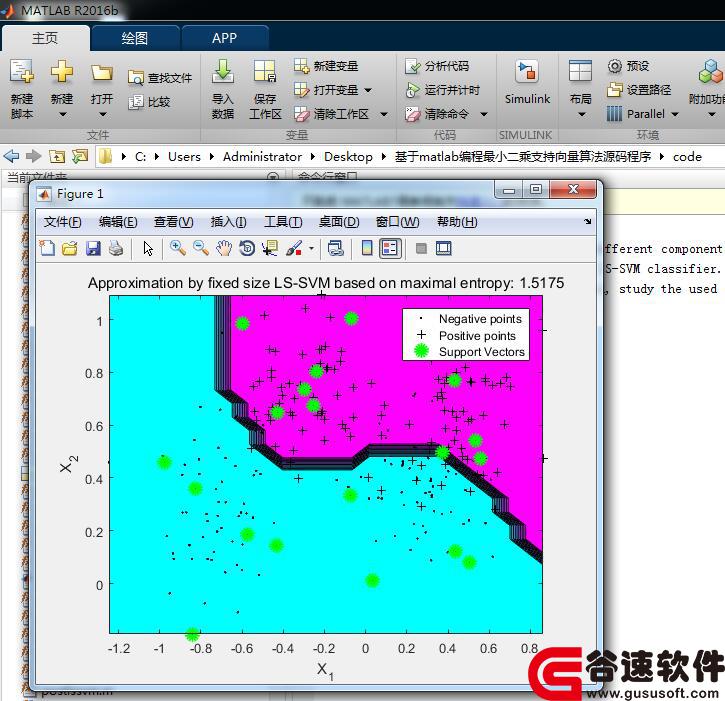The width and height of the screenshot is (725, 701).
Task: Expand the New (新建) dropdown arrow
Action: point(62,114)
